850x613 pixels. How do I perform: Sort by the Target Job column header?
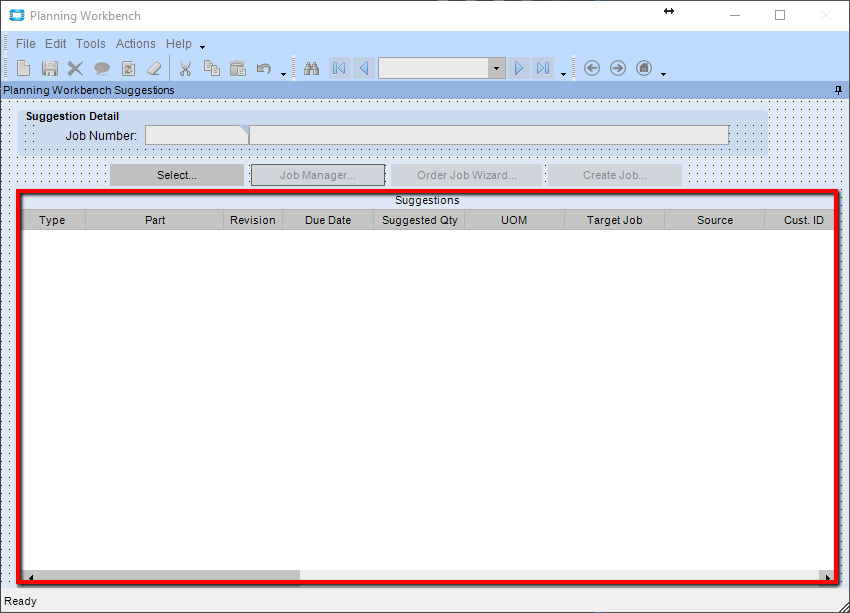(614, 220)
